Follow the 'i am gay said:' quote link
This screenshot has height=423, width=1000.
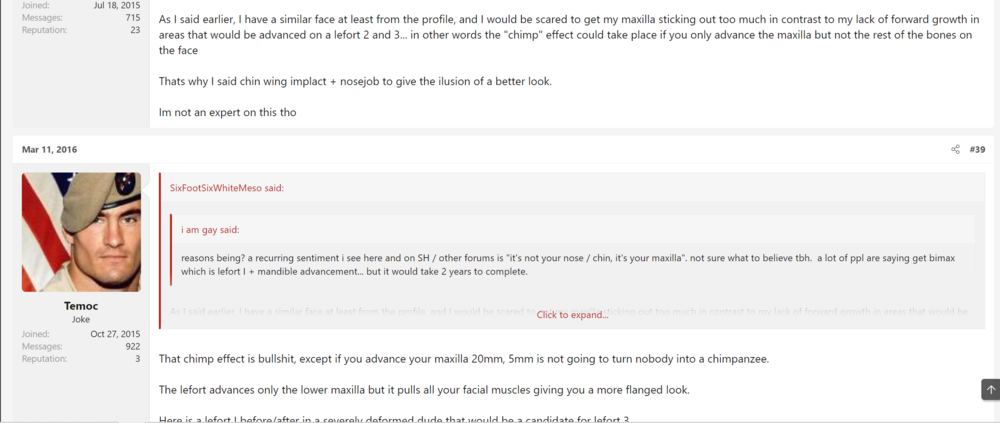pos(210,230)
